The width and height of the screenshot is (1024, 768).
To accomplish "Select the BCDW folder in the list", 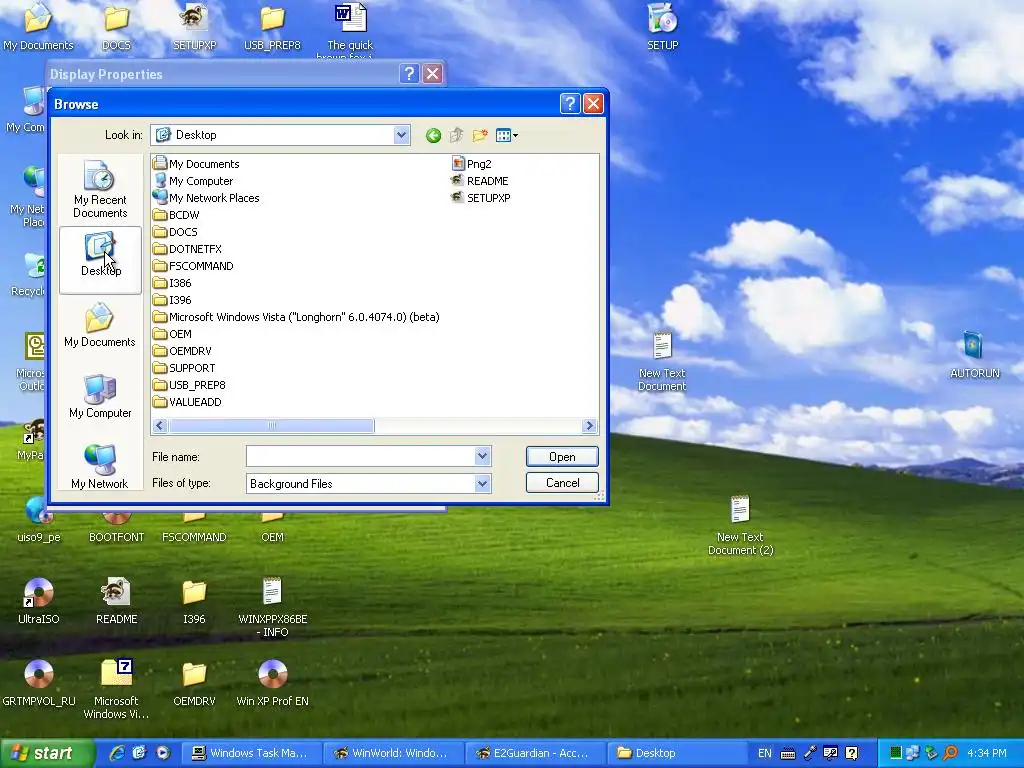I will 176,215.
